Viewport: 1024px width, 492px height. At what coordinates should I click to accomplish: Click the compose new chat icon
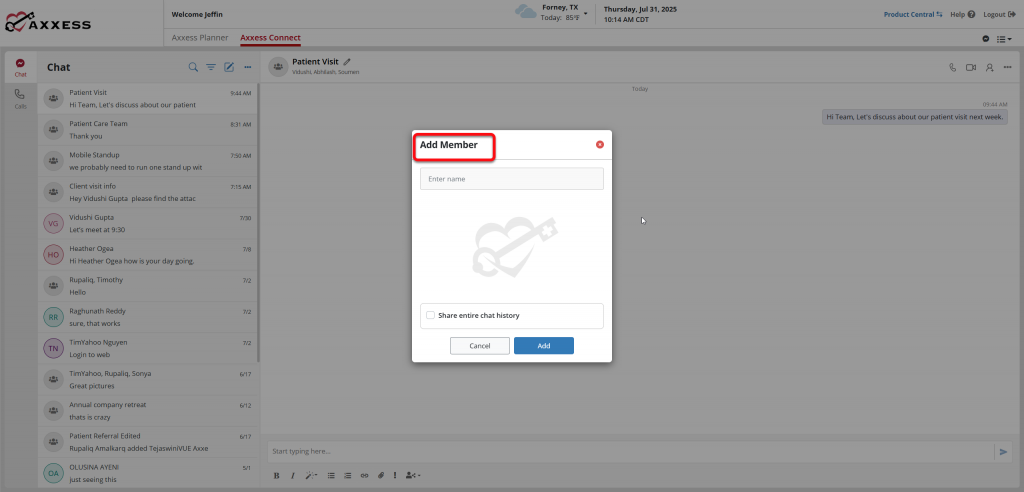click(x=229, y=67)
